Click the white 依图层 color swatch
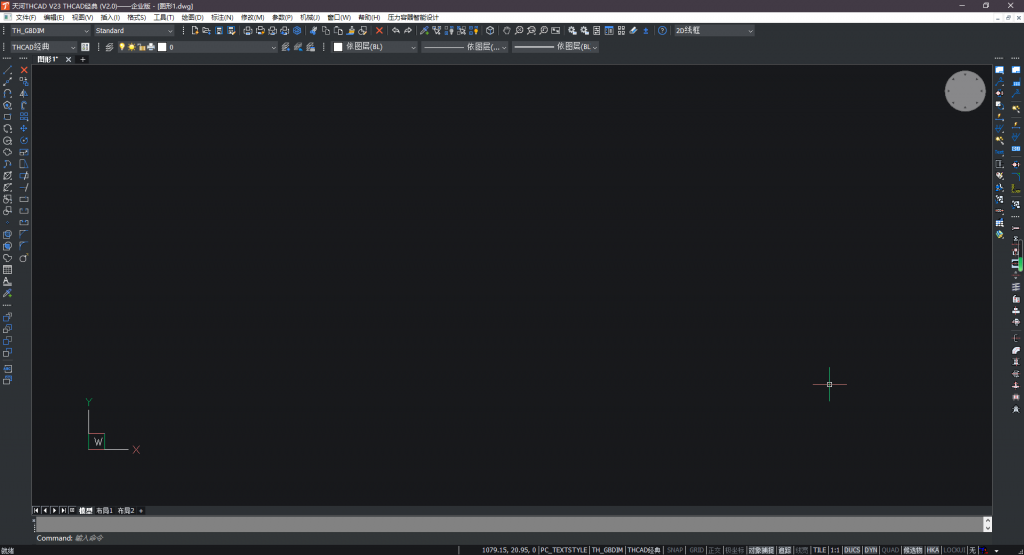The width and height of the screenshot is (1024, 555). 338,47
